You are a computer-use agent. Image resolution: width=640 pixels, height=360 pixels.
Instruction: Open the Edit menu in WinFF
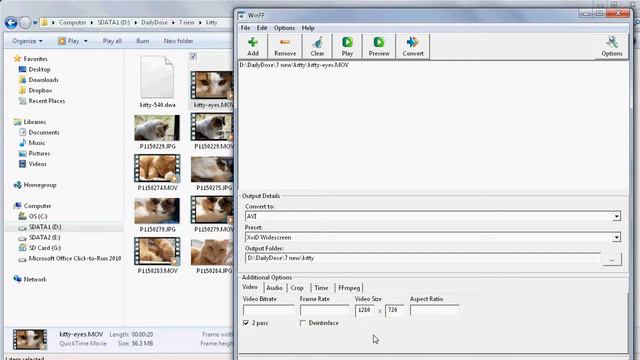coord(262,28)
